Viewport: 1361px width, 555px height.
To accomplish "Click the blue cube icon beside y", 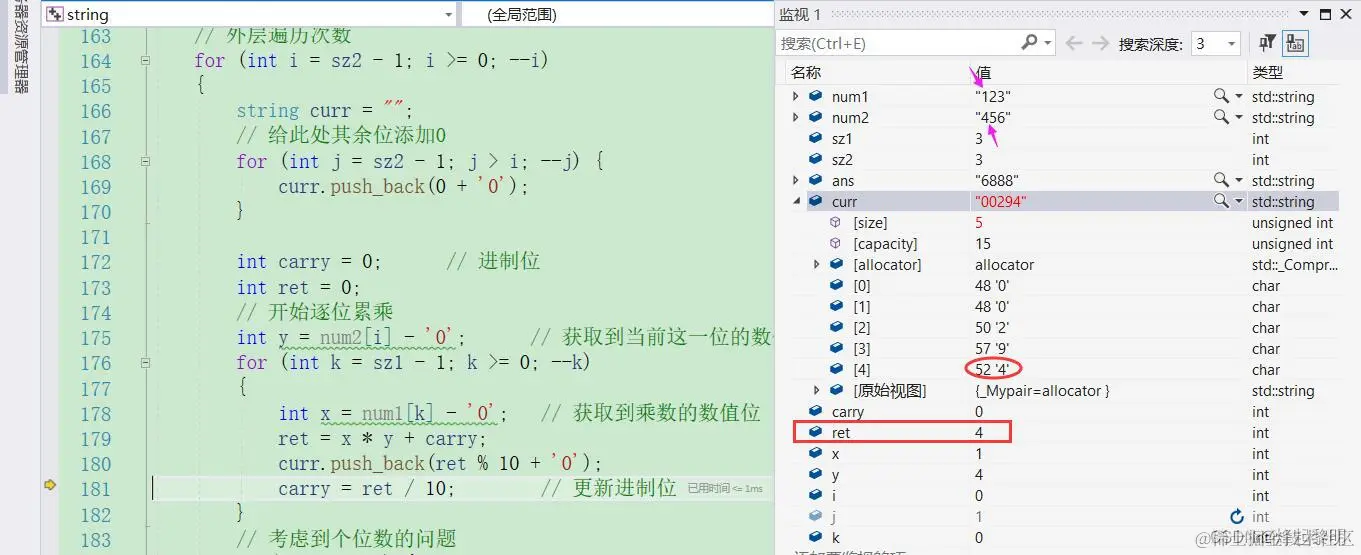I will click(x=815, y=475).
